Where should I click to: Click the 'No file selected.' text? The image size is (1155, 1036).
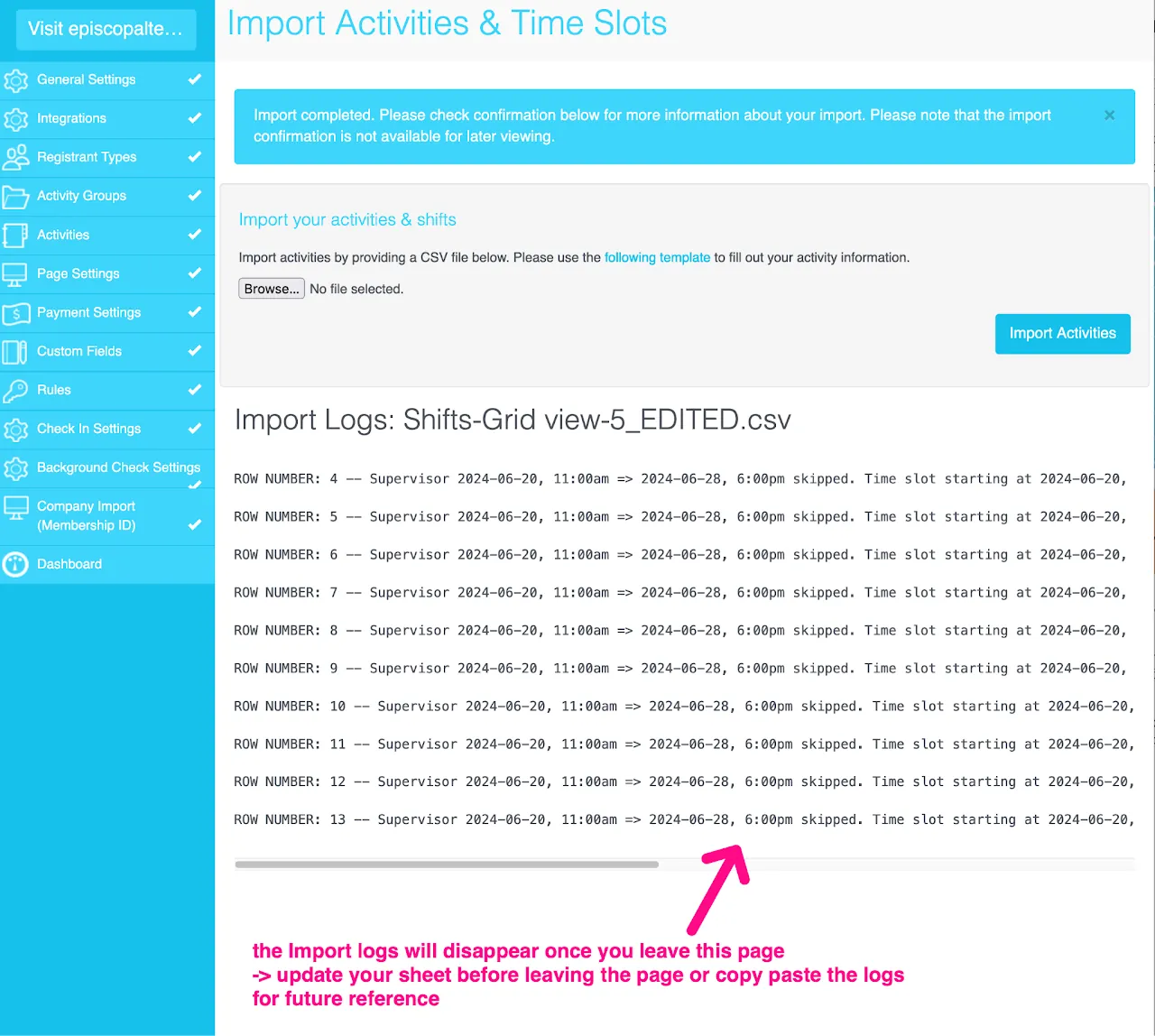[x=356, y=290]
